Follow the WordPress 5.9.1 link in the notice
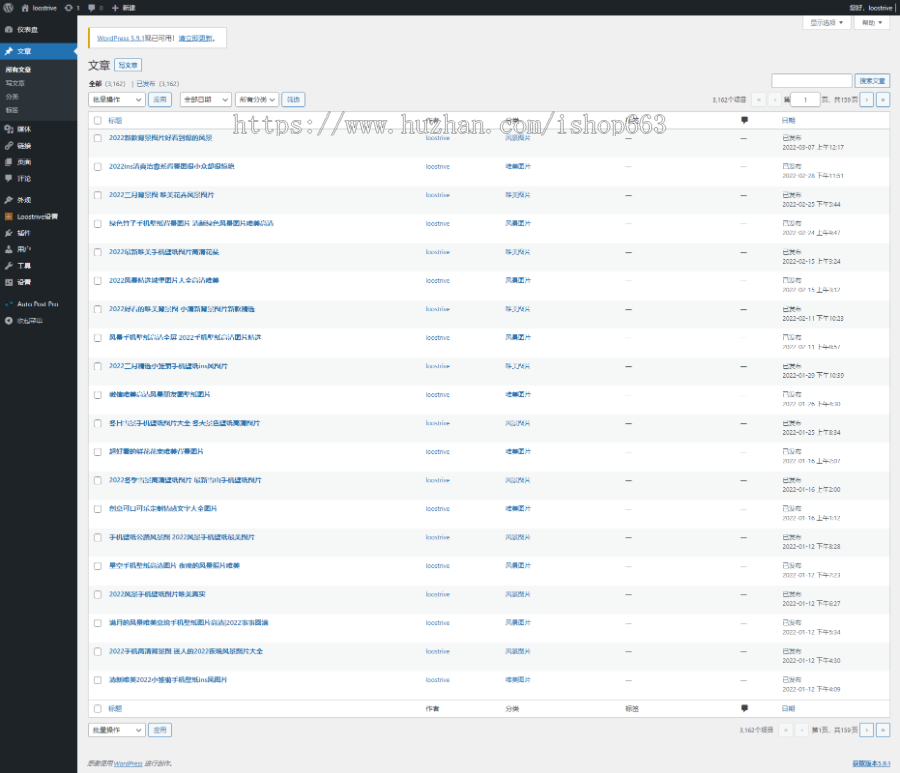The height and width of the screenshot is (773, 900). (120, 38)
